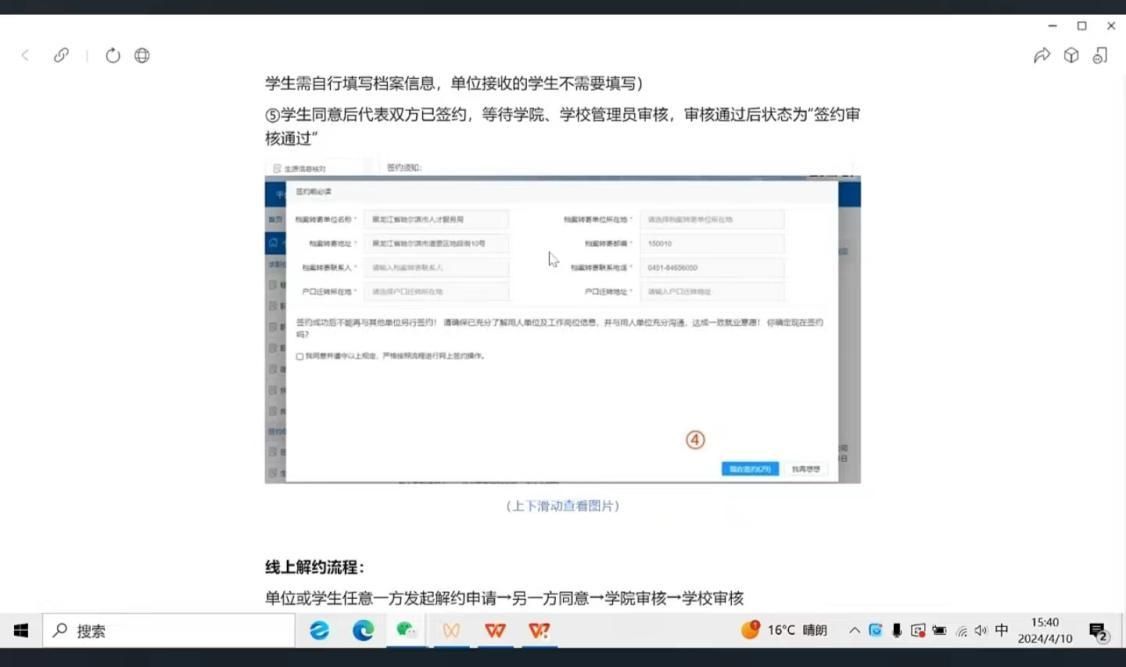This screenshot has width=1126, height=667.
Task: Click the blue confirm signing button
Action: coord(749,468)
